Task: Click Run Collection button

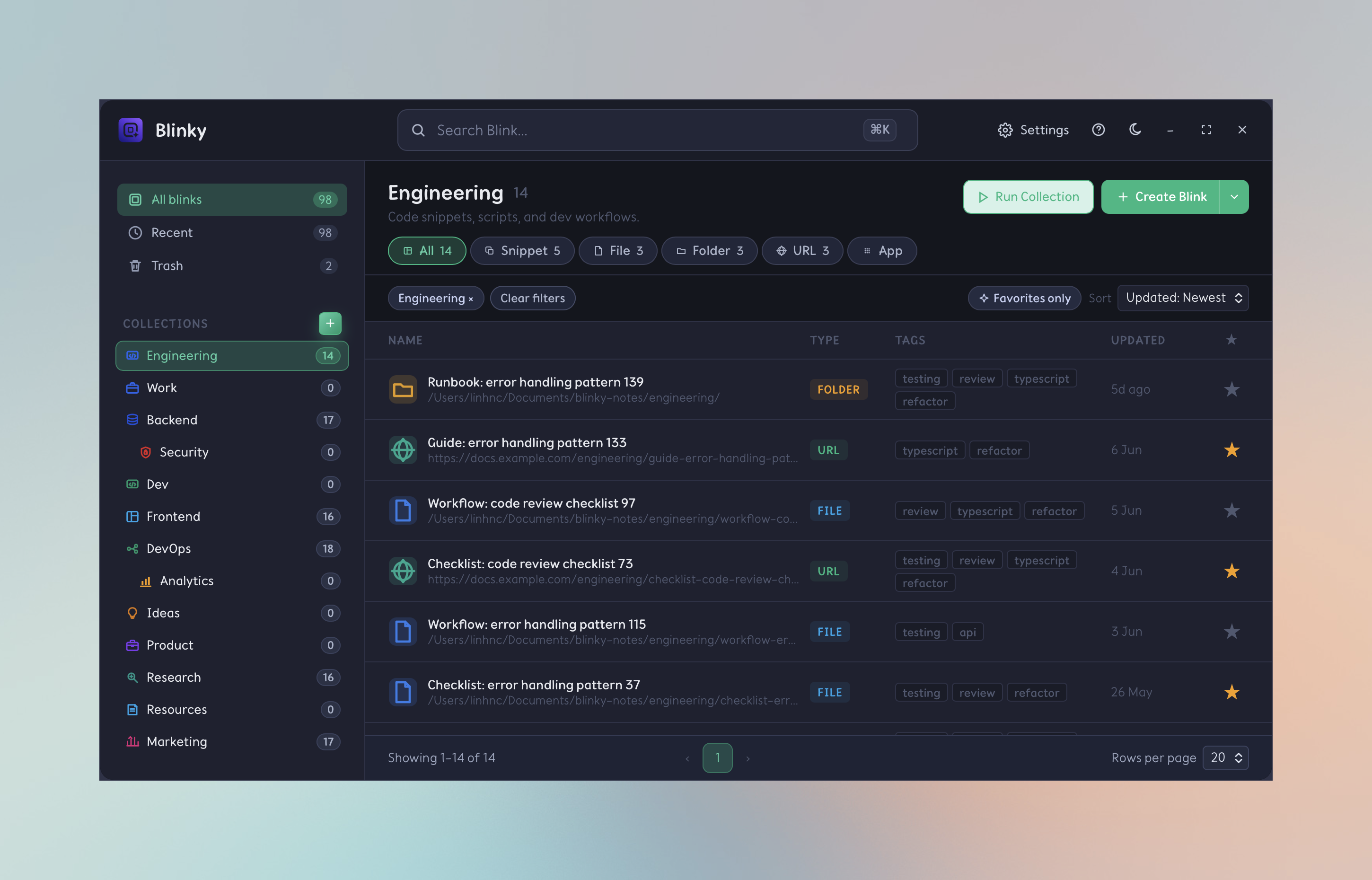Action: coord(1028,197)
